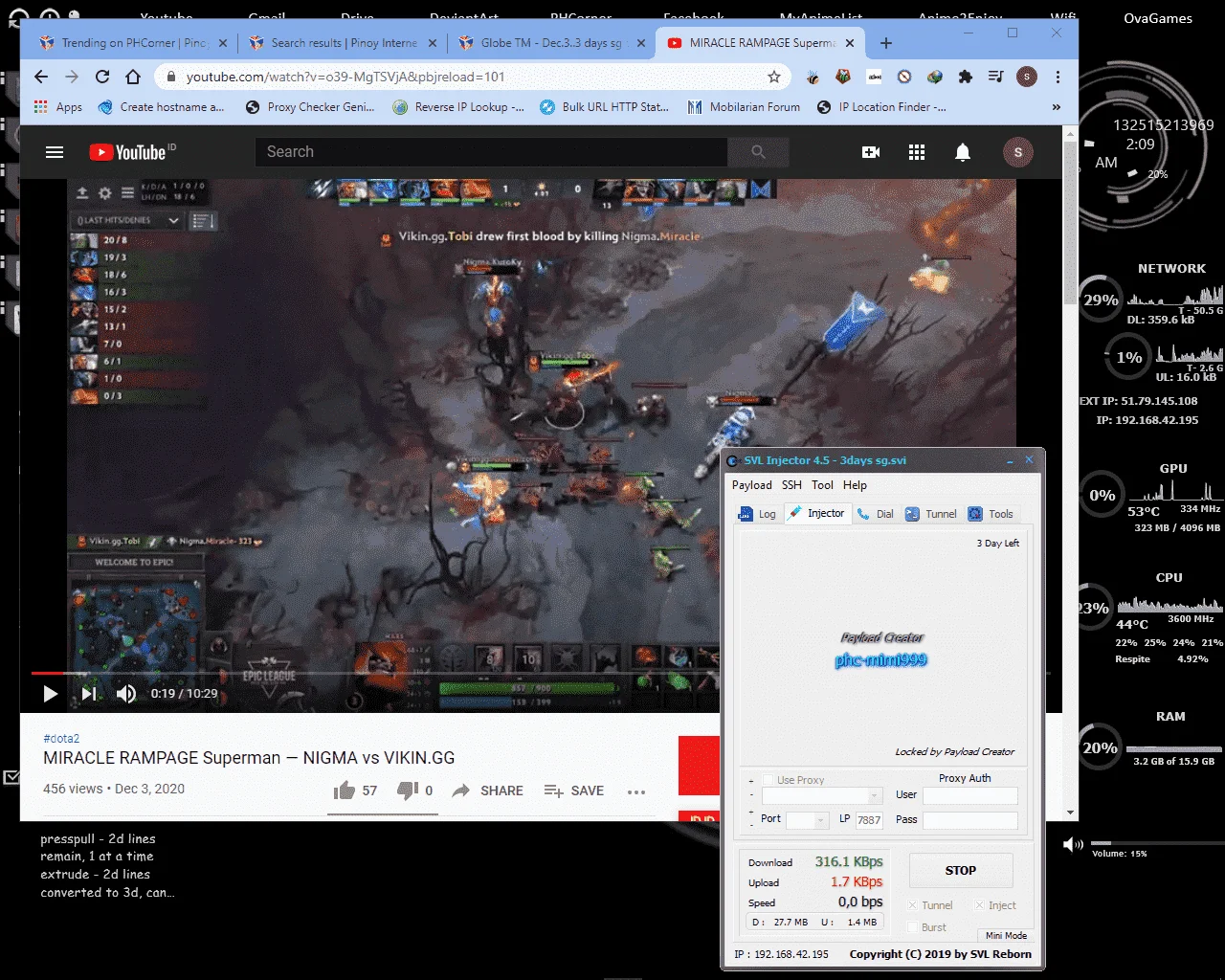Mute the YouTube player volume
The width and height of the screenshot is (1225, 980).
(126, 694)
